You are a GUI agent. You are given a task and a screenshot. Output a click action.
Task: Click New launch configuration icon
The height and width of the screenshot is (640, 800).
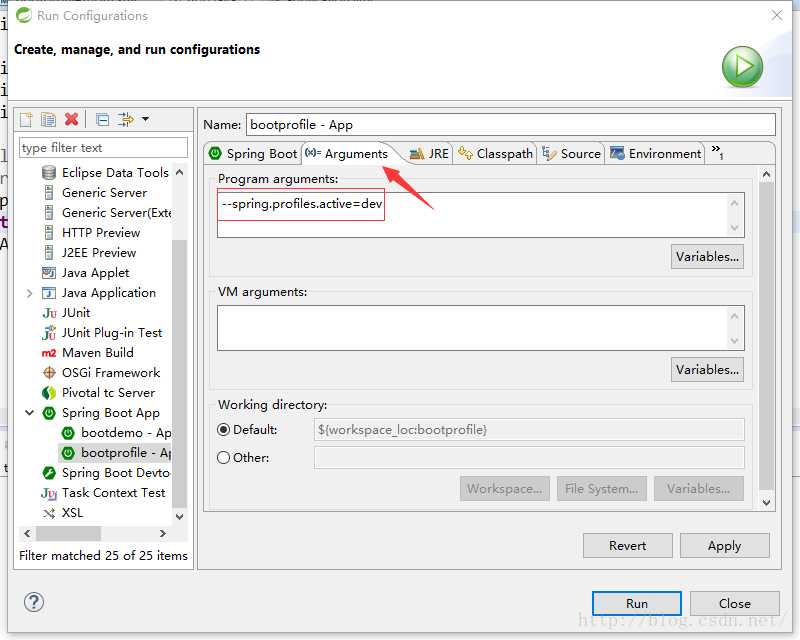point(26,119)
